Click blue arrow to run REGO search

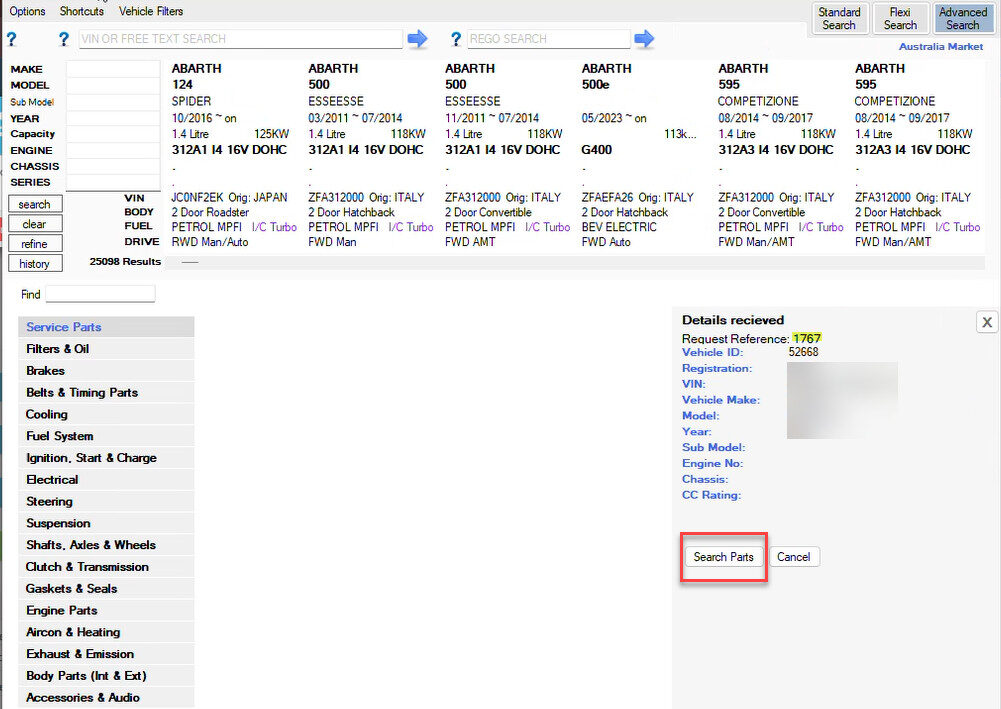pos(644,39)
